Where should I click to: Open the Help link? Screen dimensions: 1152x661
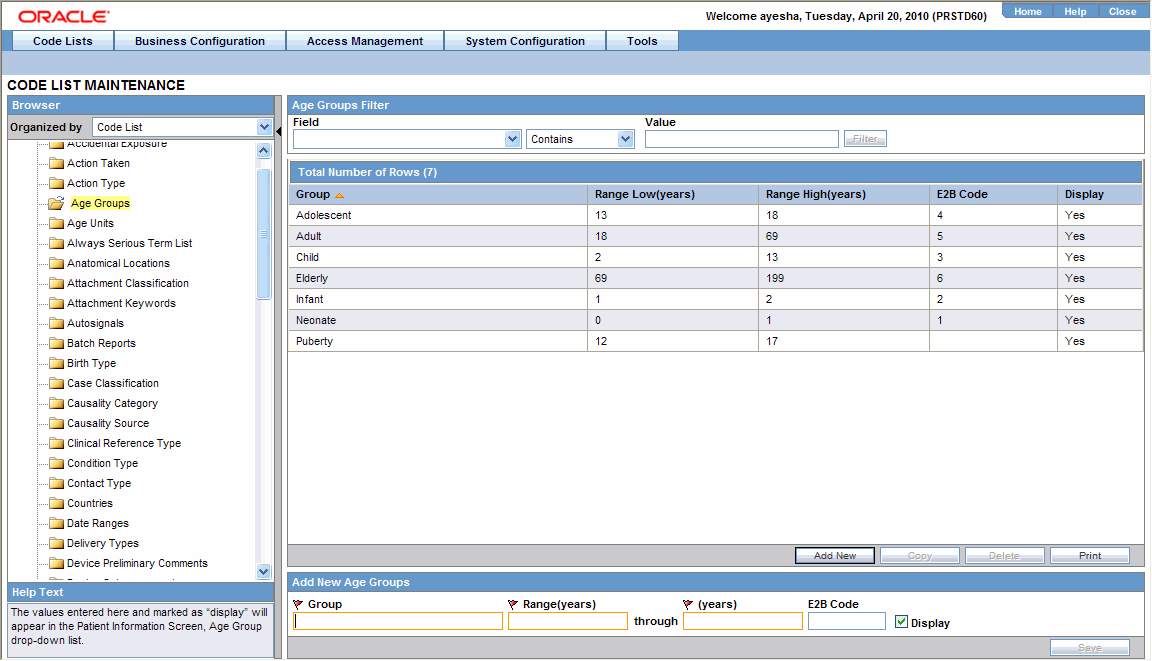pyautogui.click(x=1076, y=11)
